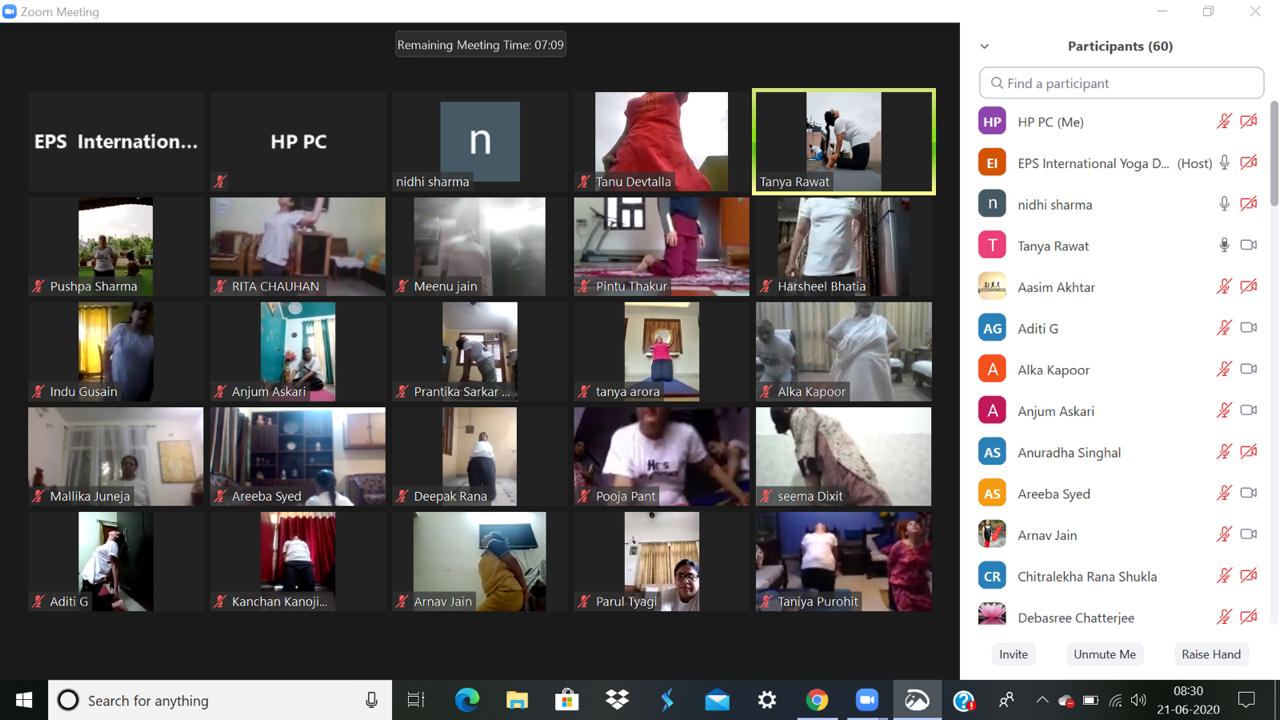Click Areeba Syed's muted mic icon in list
The width and height of the screenshot is (1280, 720).
pos(1224,493)
